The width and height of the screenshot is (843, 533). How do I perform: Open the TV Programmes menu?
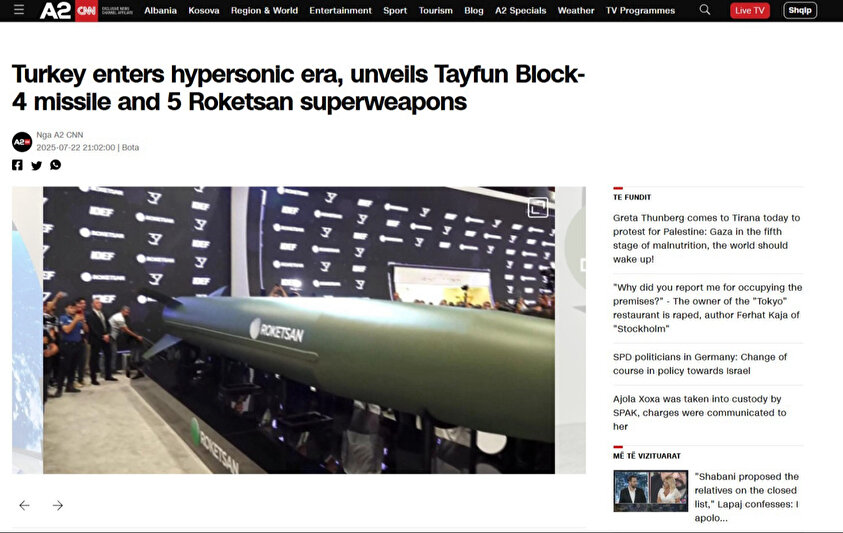(x=640, y=10)
